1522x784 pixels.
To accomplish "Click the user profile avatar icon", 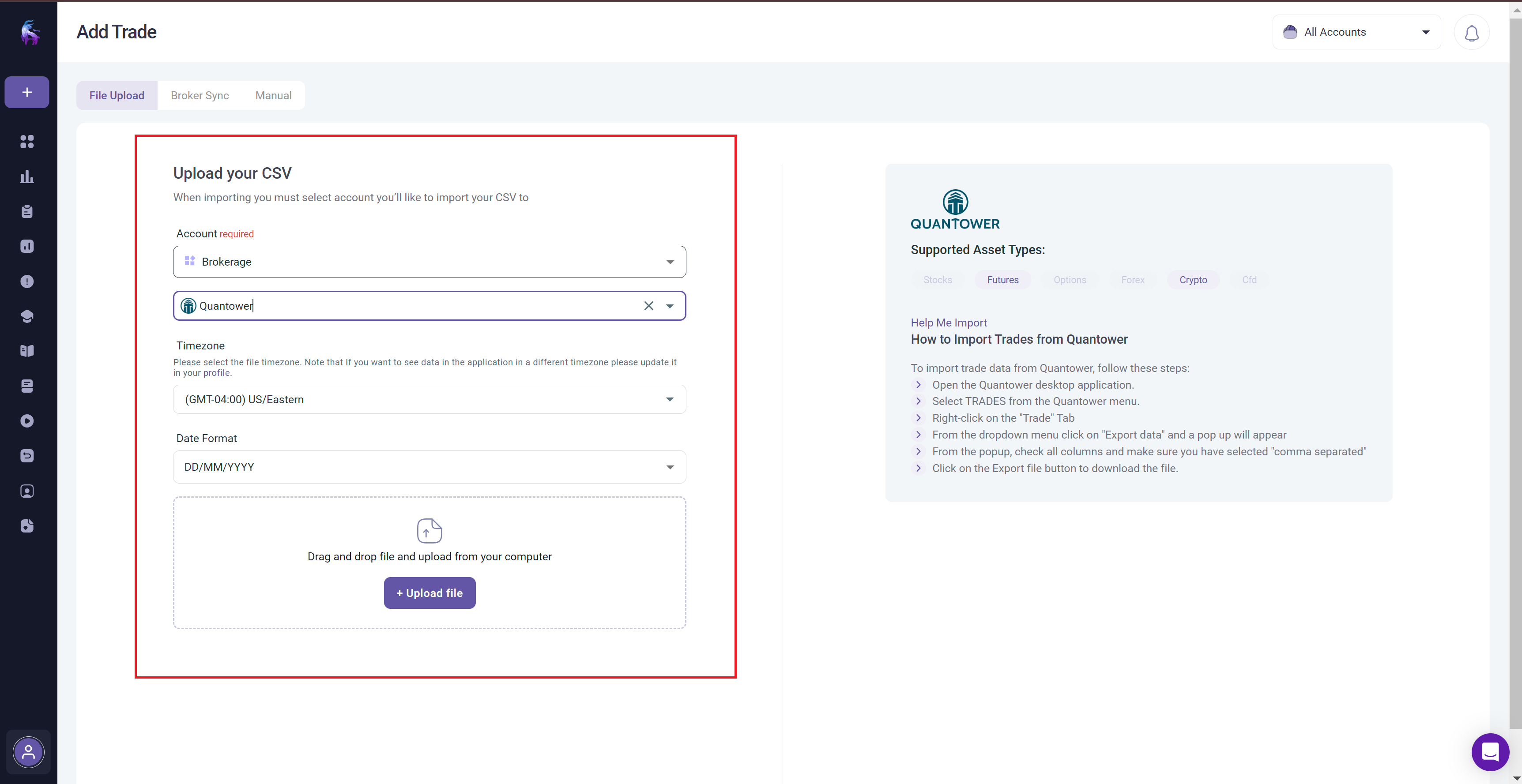I will [x=28, y=752].
